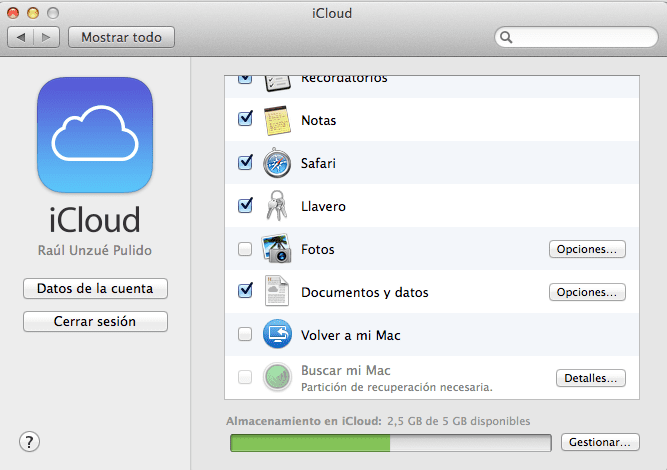Click the Safari compass icon
This screenshot has height=470, width=667.
[x=277, y=163]
